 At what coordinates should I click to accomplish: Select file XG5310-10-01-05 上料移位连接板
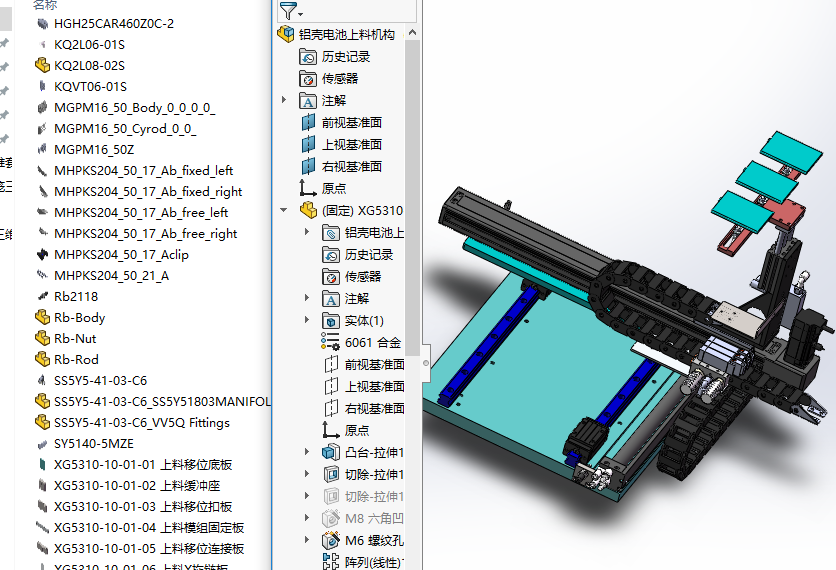tap(149, 548)
